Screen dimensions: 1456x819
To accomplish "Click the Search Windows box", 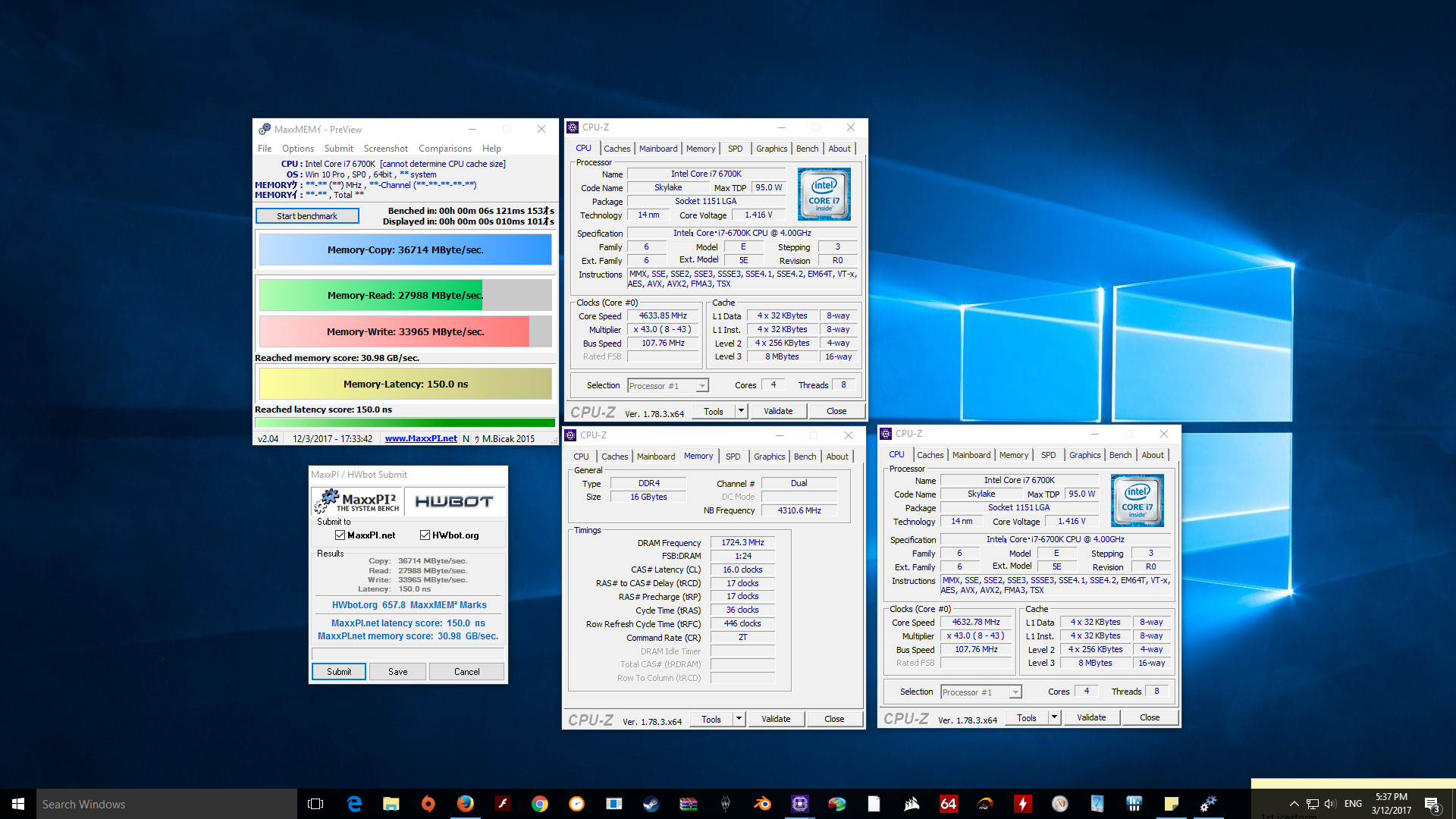I will (167, 804).
